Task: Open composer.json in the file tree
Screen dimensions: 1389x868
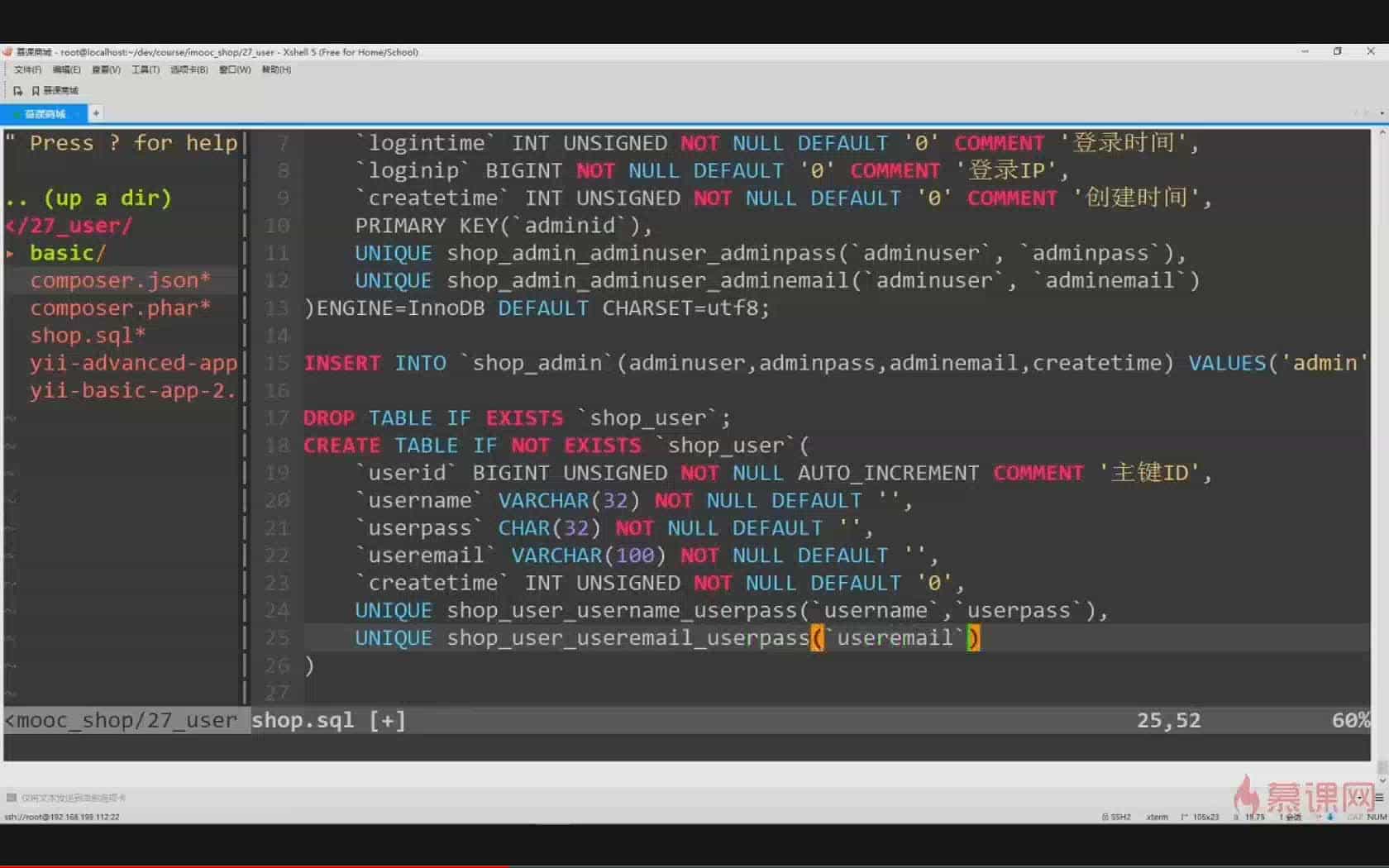Action: pyautogui.click(x=120, y=281)
